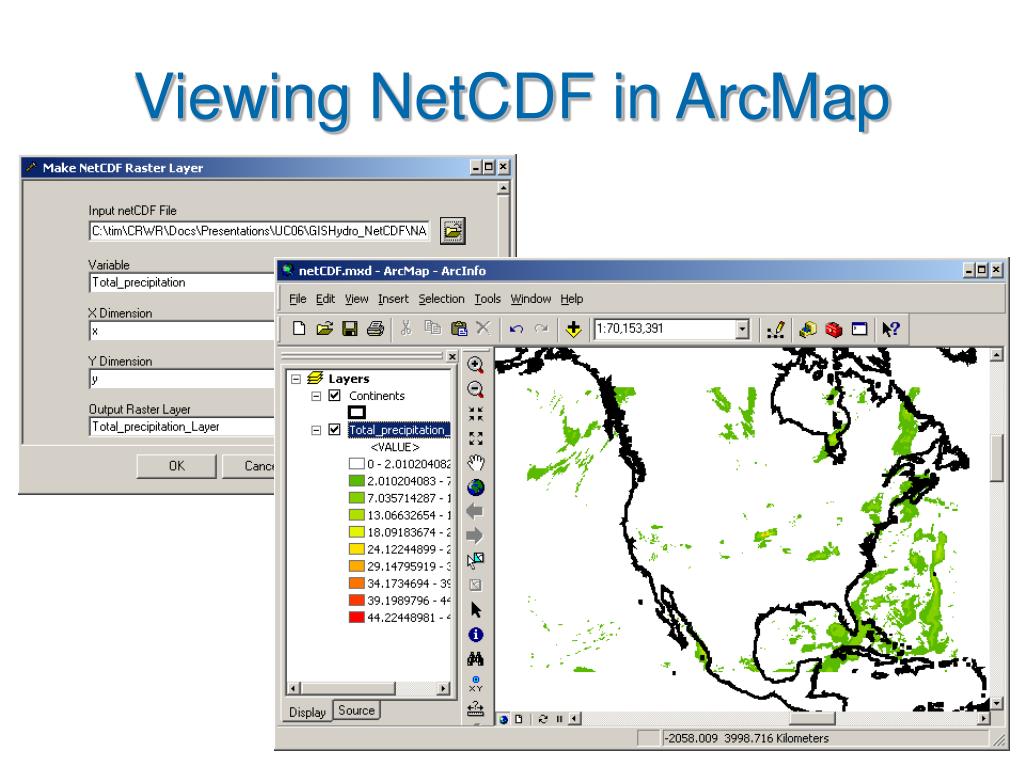1024x768 pixels.
Task: Open the File menu
Action: point(298,299)
